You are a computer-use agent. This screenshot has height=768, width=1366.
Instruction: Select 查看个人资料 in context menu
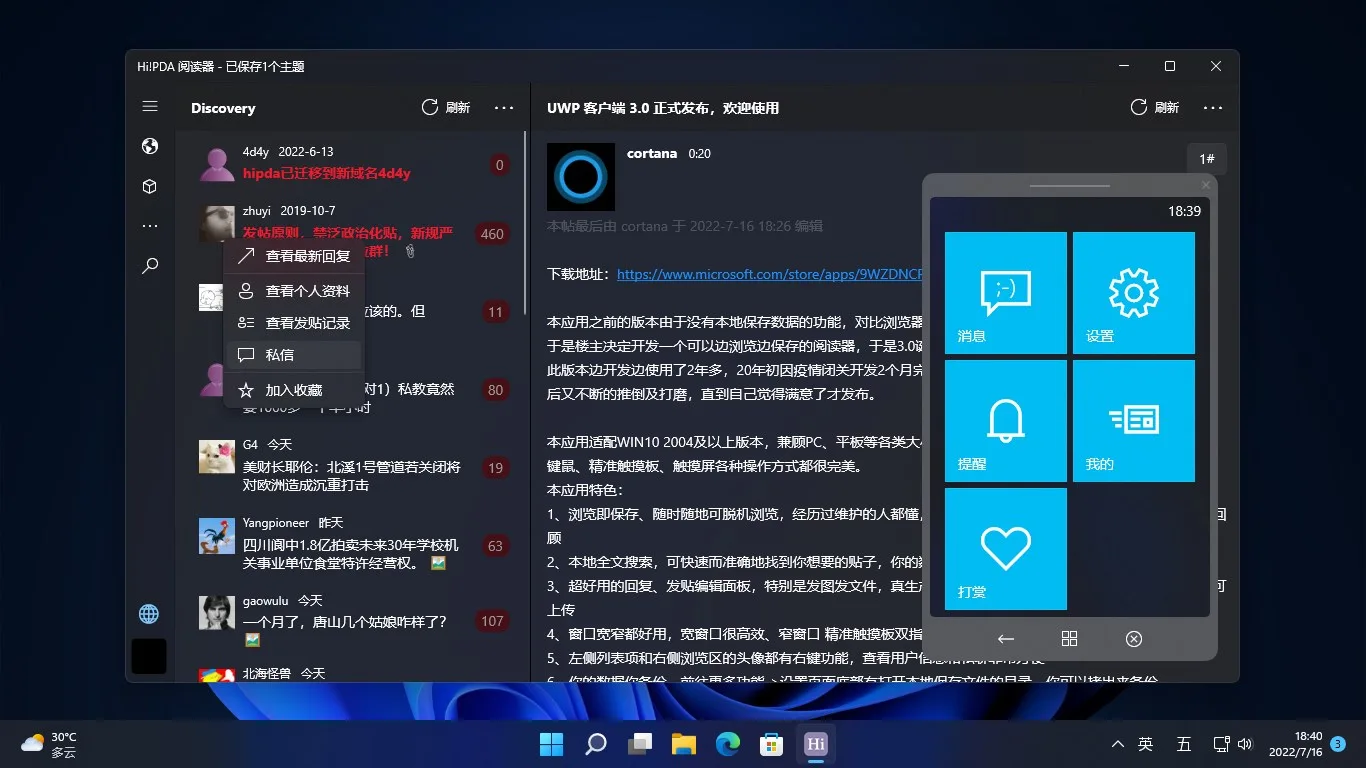[294, 291]
